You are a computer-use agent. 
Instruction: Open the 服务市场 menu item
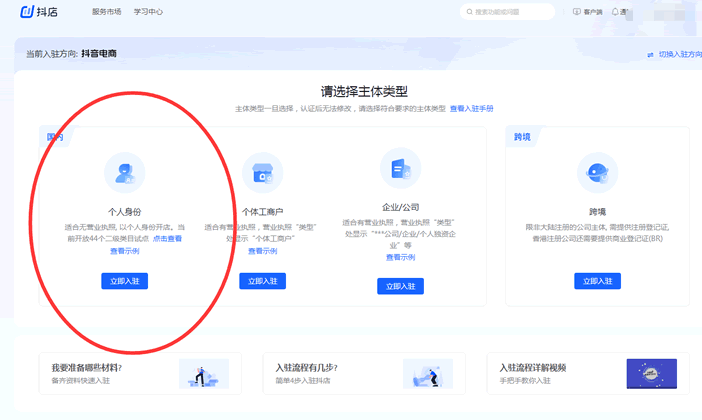point(106,12)
